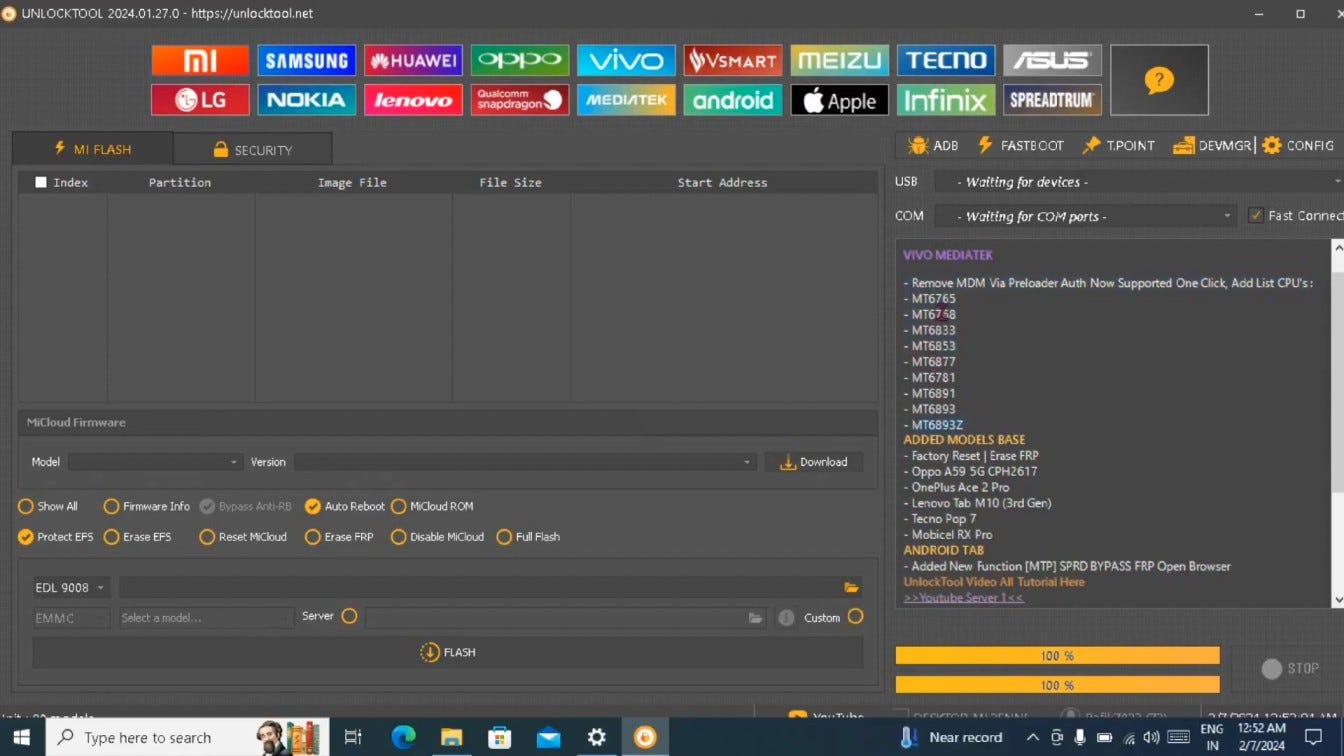Enable the Erase EFS option
This screenshot has height=756, width=1344.
[138, 537]
